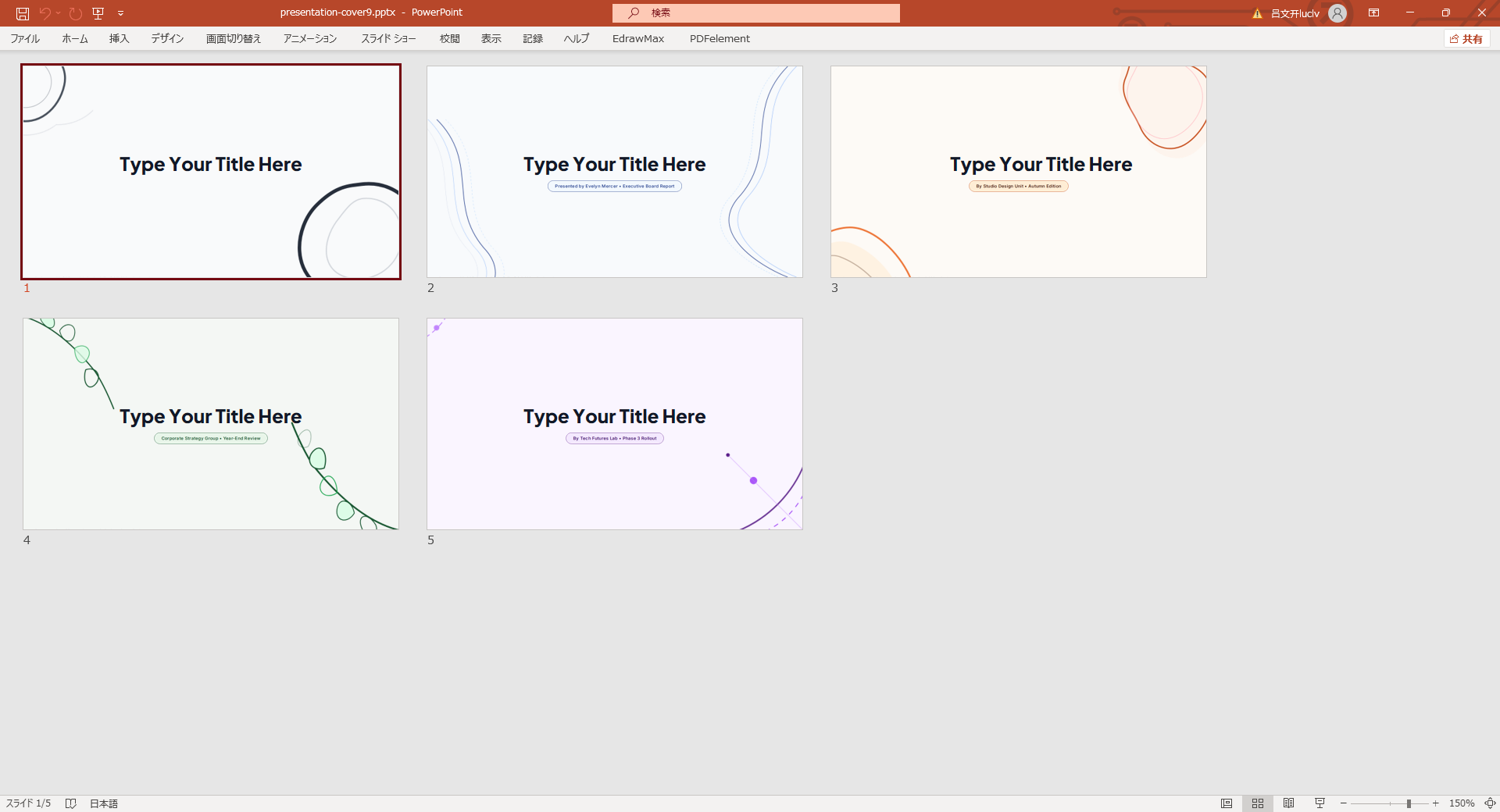Click the Save icon in the title bar
Image resolution: width=1500 pixels, height=812 pixels.
click(x=23, y=13)
